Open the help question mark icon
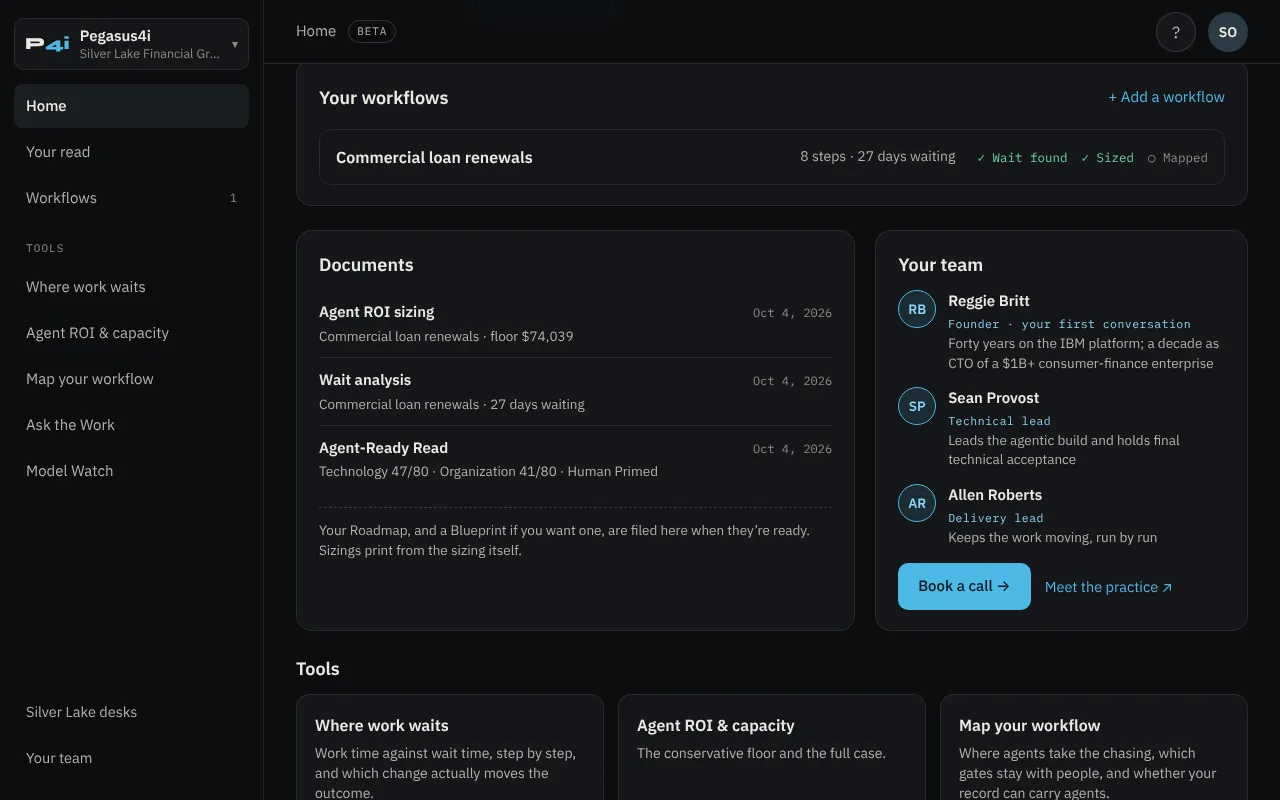 tap(1176, 32)
